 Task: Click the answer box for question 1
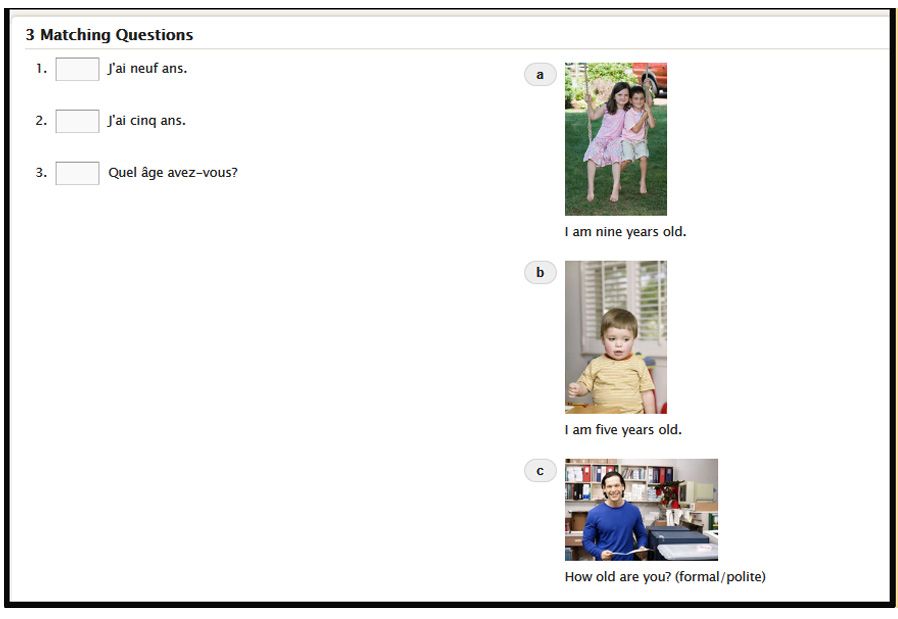click(x=77, y=69)
